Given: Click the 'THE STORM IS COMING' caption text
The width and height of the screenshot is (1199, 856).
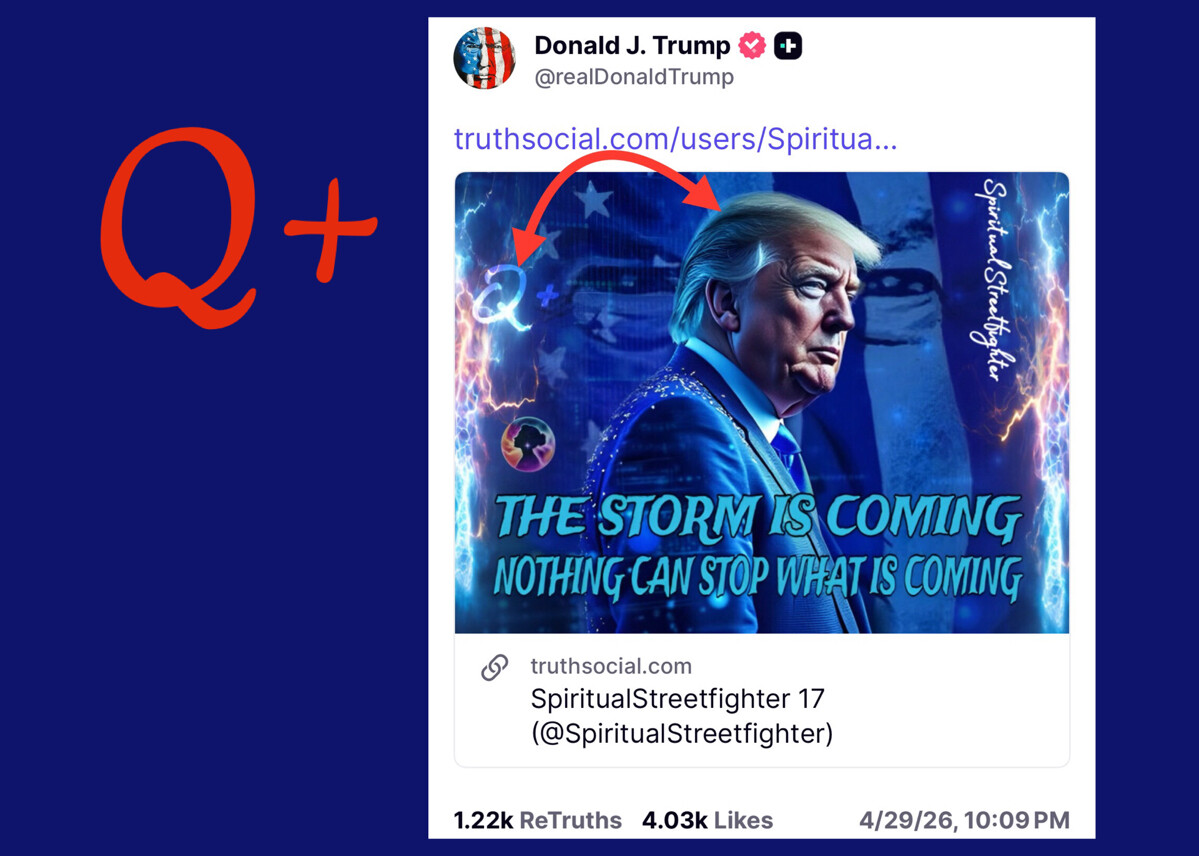Looking at the screenshot, I should (x=759, y=516).
